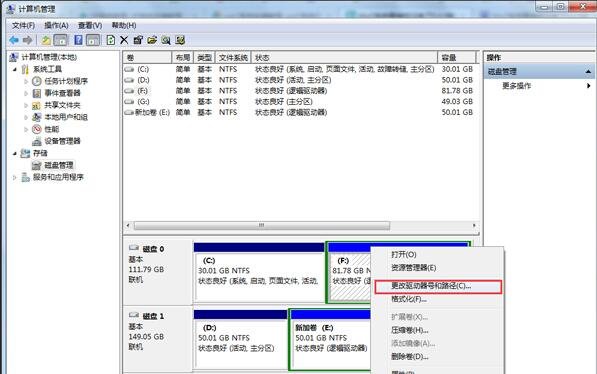Expand the 事件查看器 tree node

click(26, 93)
